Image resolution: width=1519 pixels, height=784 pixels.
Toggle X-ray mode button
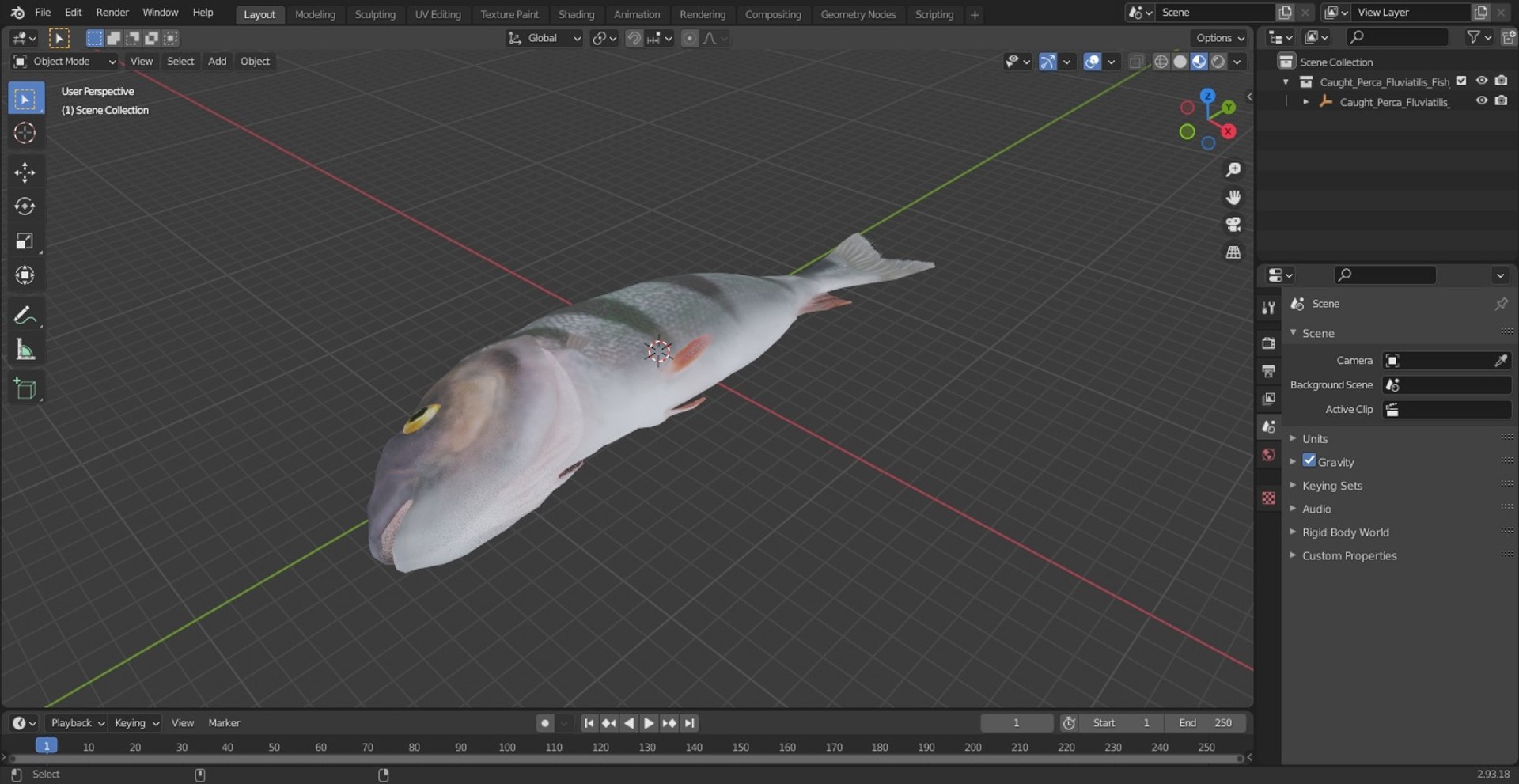click(1136, 62)
